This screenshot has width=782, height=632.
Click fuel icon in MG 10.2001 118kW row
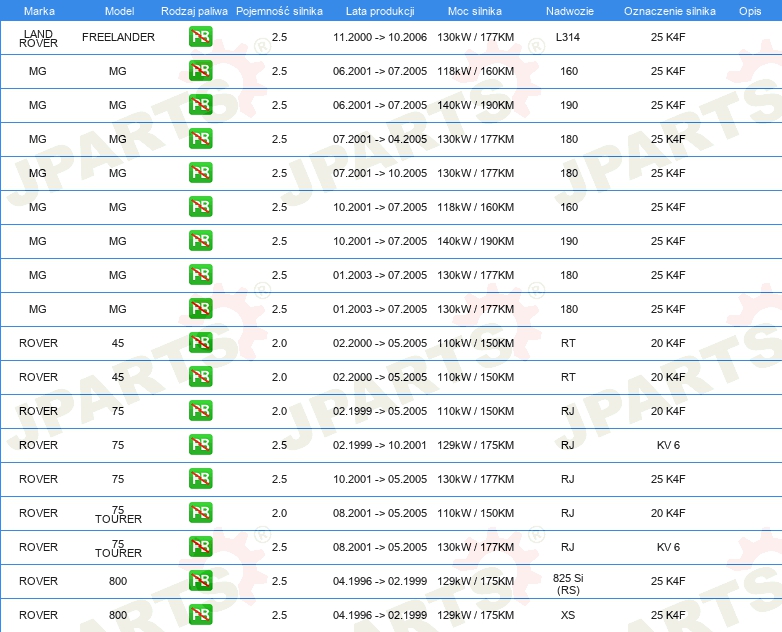[200, 207]
